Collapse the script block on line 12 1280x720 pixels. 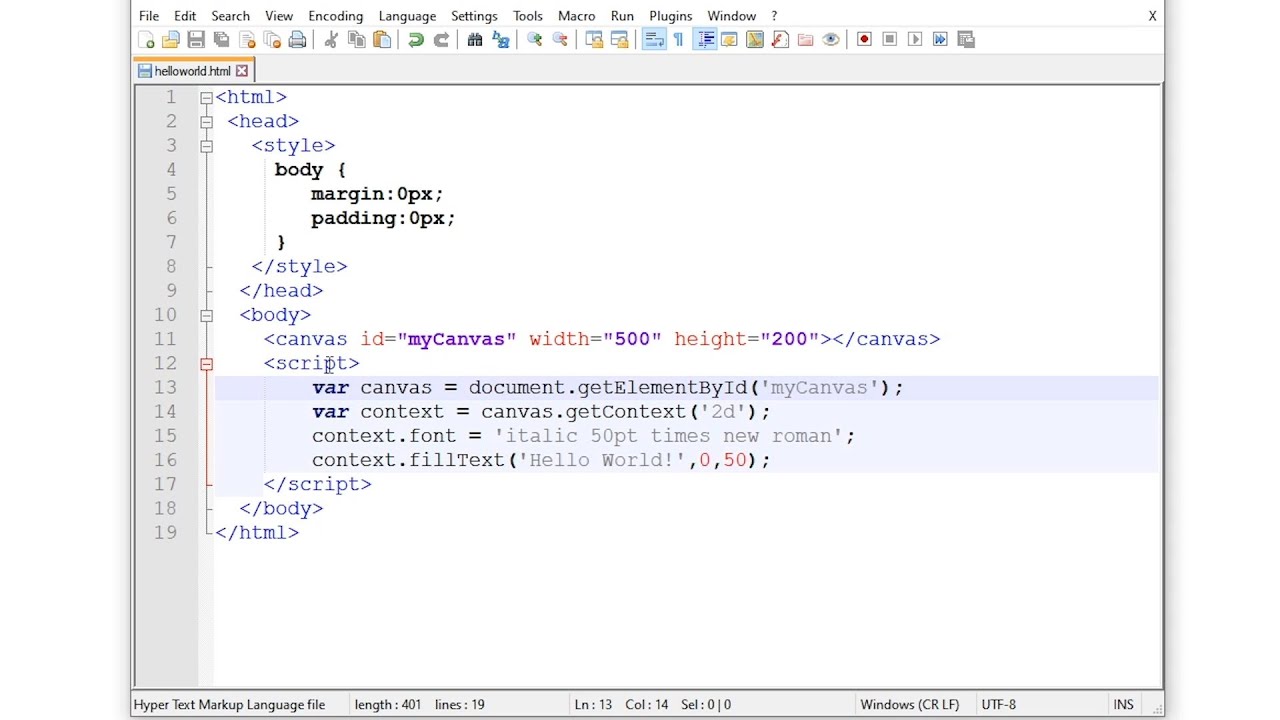(206, 364)
